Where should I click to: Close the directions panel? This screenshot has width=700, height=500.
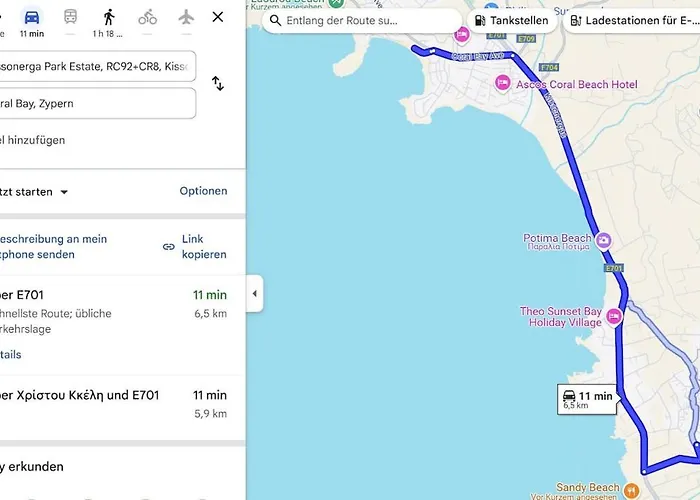pyautogui.click(x=218, y=17)
